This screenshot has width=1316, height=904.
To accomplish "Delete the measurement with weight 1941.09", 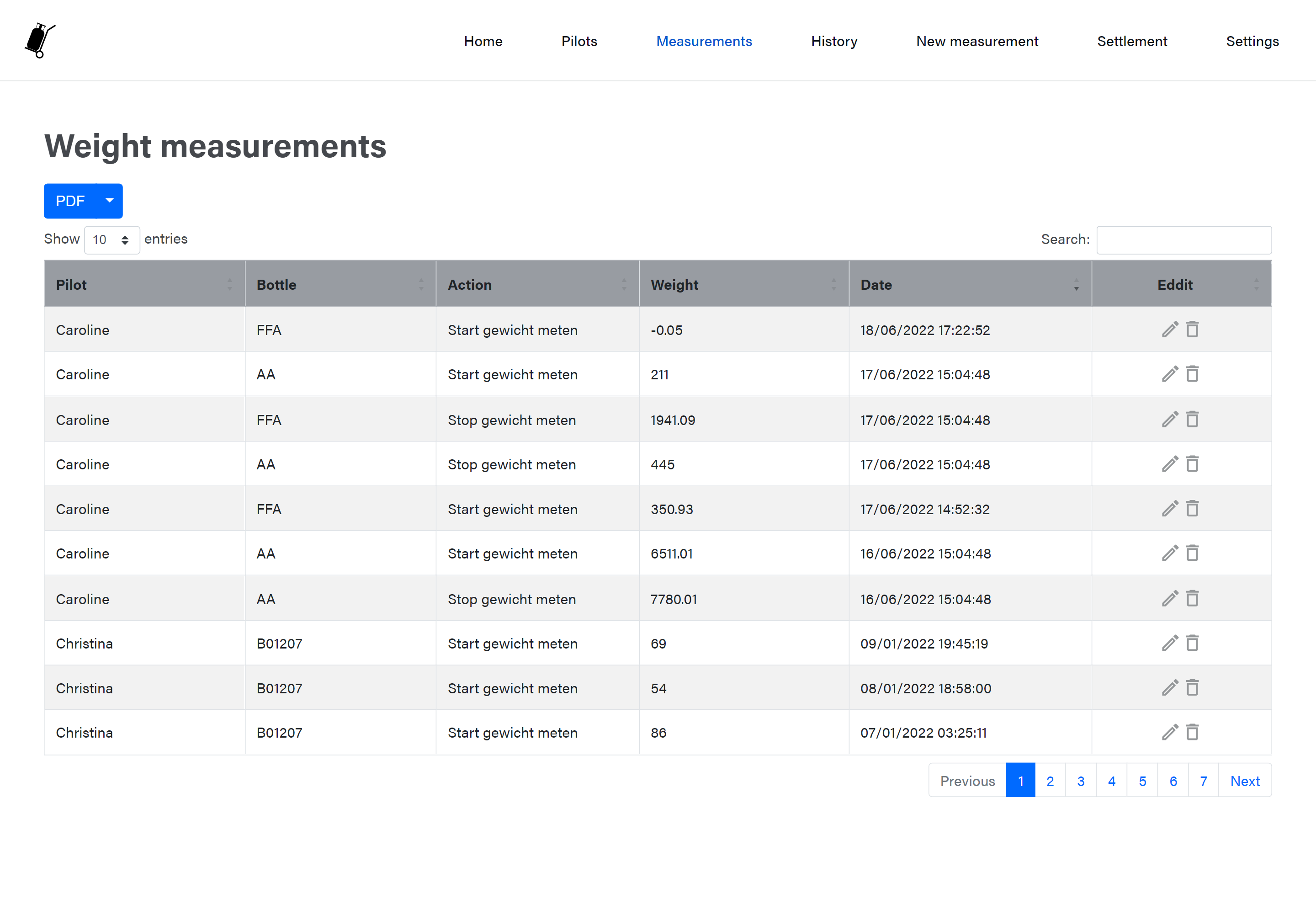I will (1192, 419).
